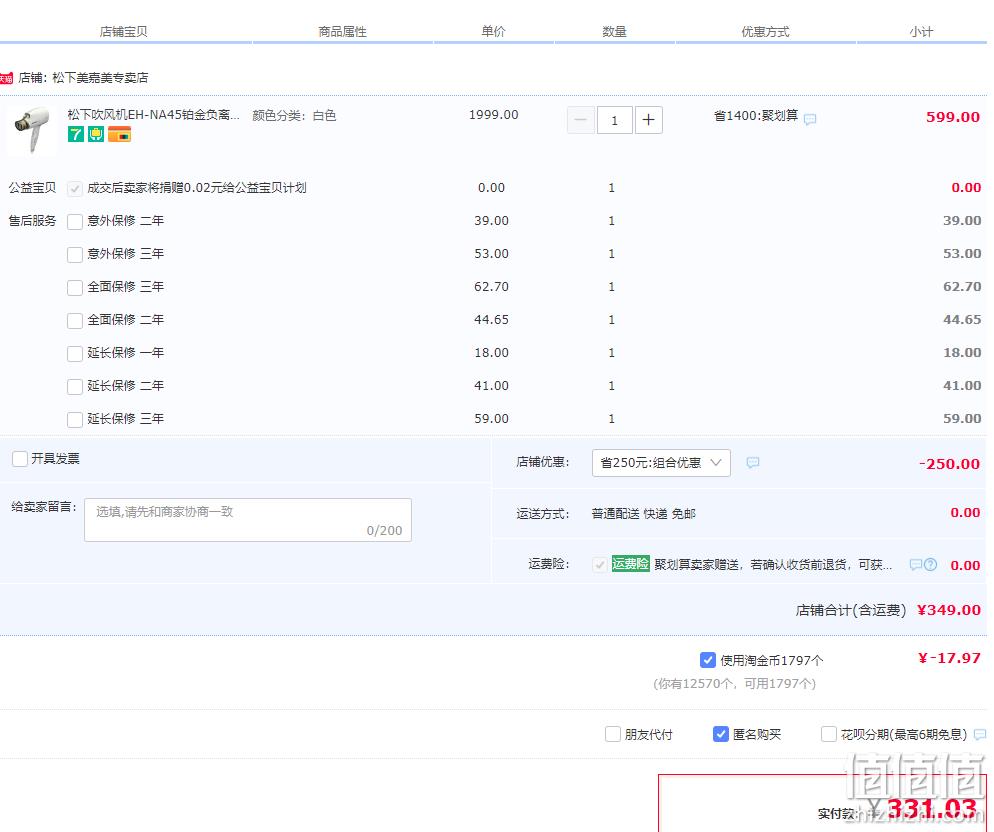Click the 商品属性 column header

click(x=342, y=32)
